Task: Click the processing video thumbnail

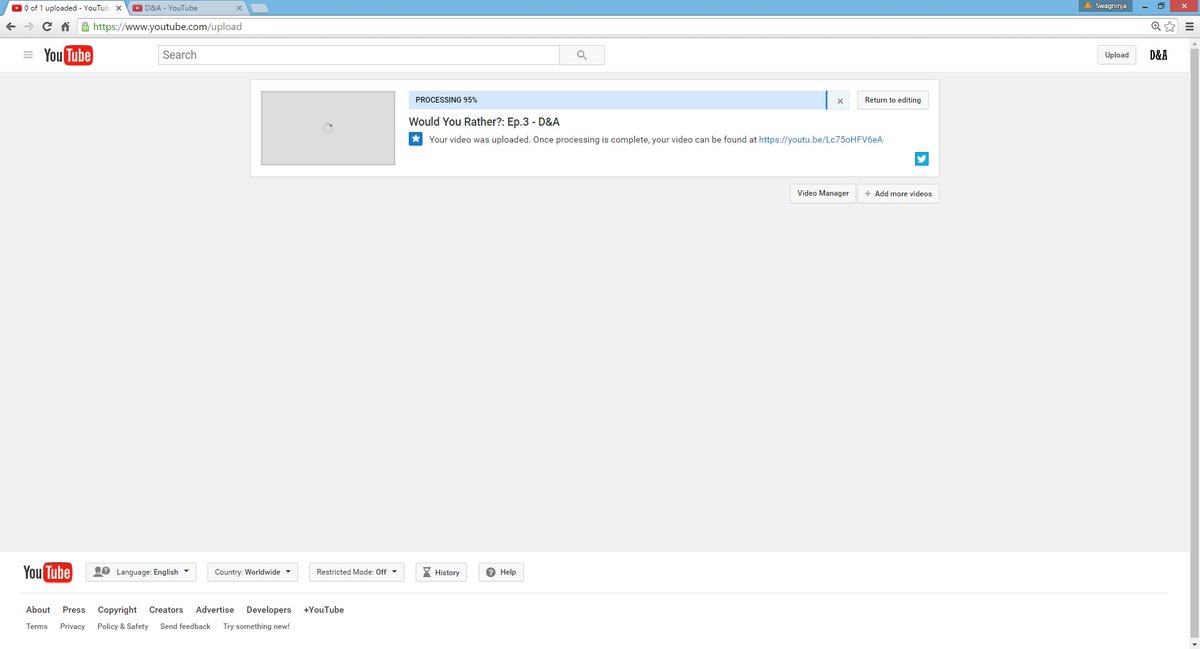Action: (328, 128)
